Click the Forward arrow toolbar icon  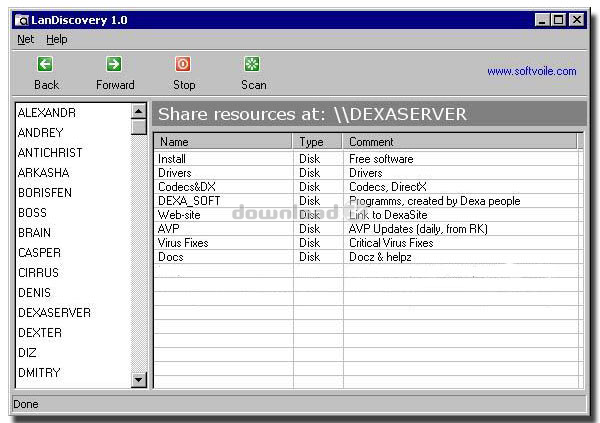point(114,65)
